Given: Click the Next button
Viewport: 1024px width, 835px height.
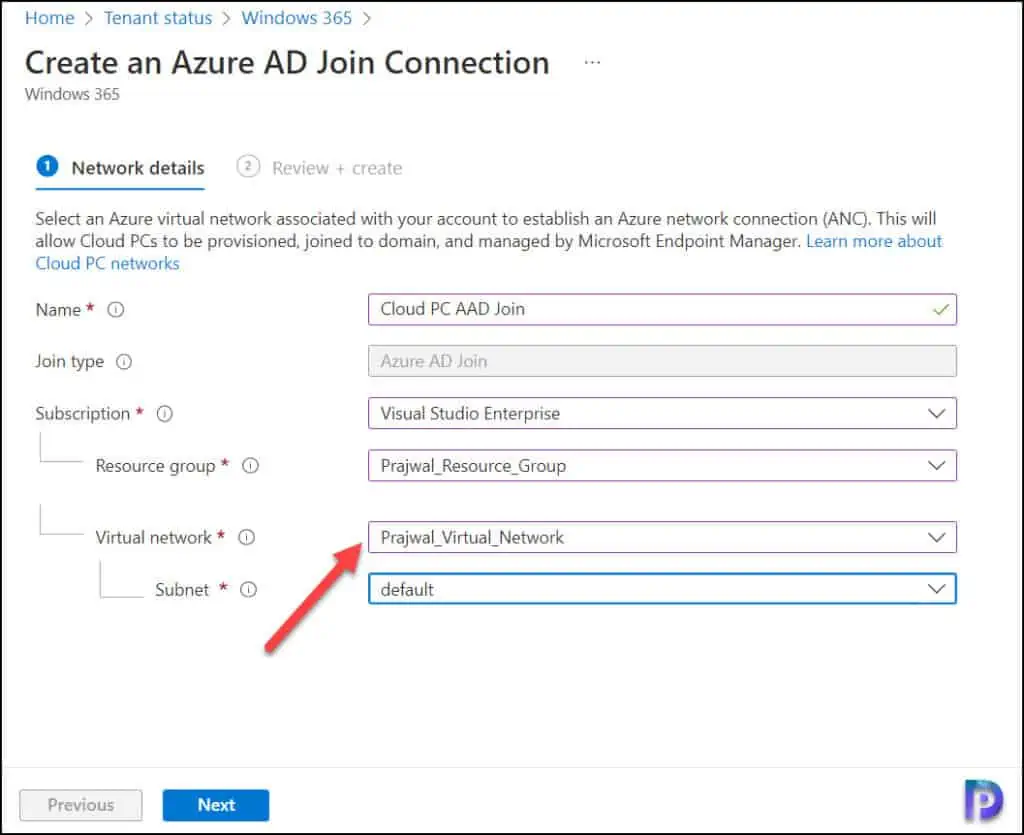Looking at the screenshot, I should (x=216, y=805).
